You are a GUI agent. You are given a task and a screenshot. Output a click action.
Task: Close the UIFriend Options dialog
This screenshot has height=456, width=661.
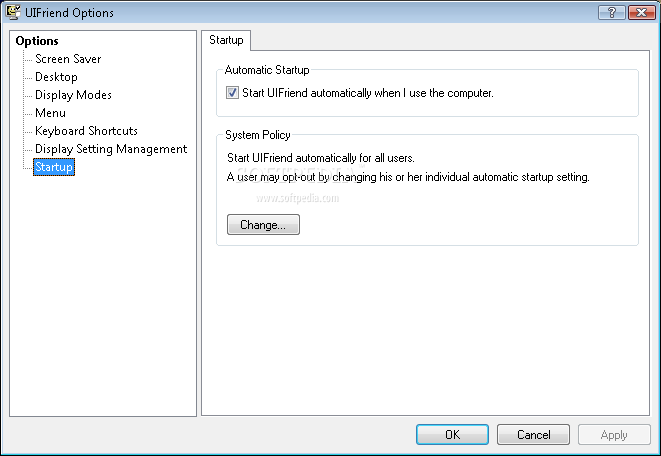click(641, 13)
